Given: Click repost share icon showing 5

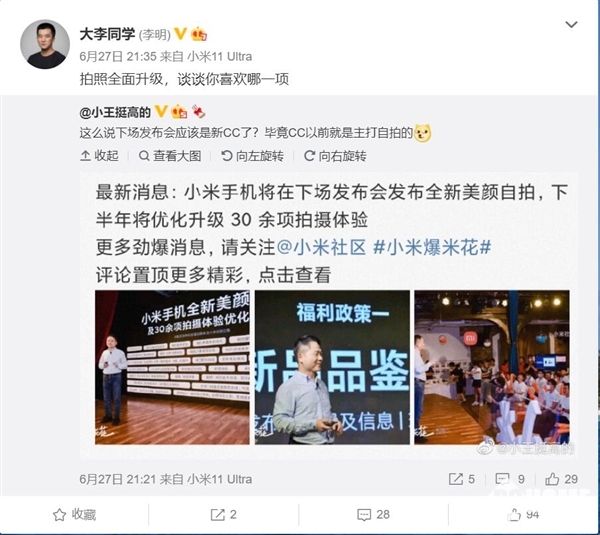Looking at the screenshot, I should [x=462, y=479].
